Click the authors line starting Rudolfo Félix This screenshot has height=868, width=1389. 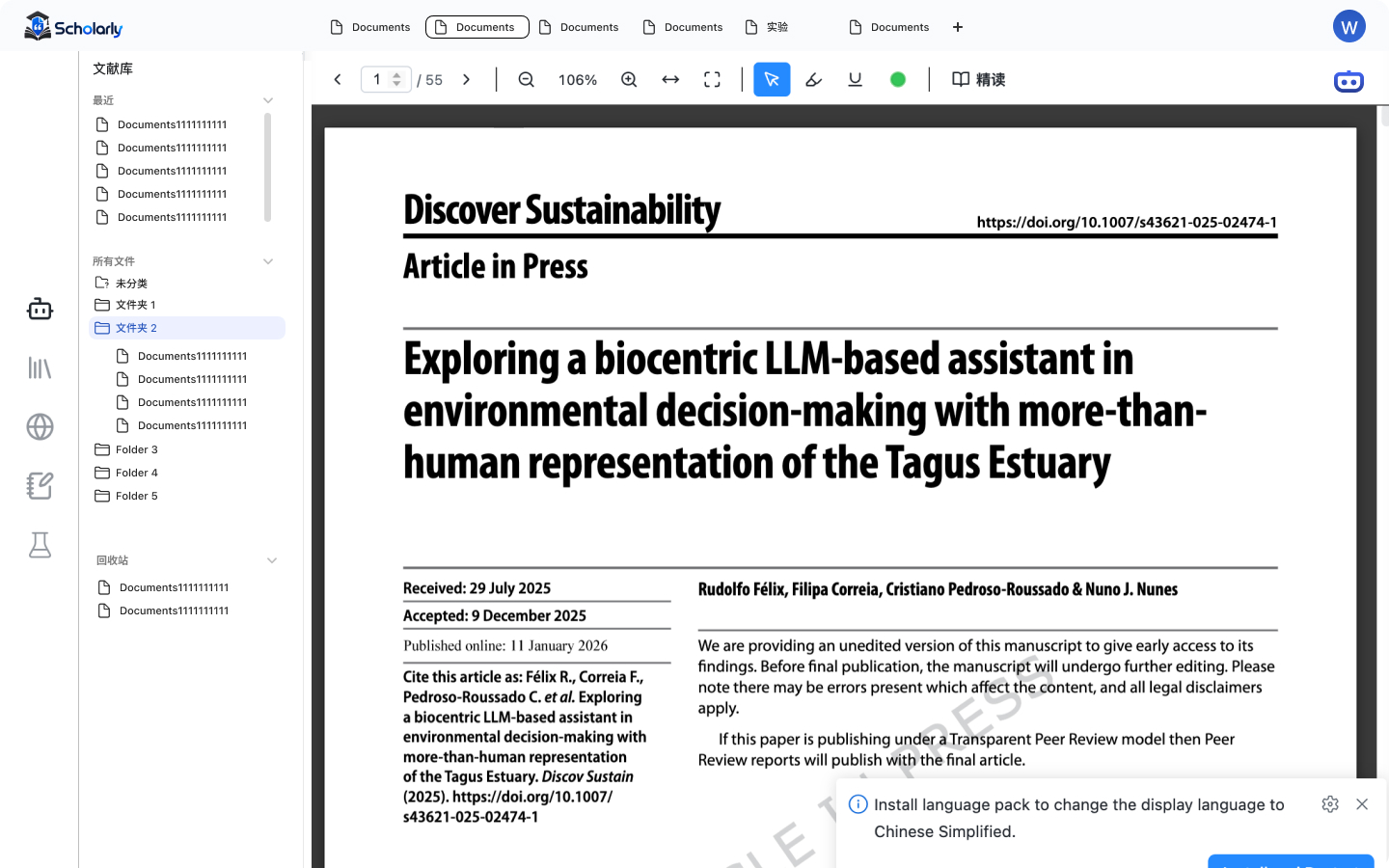coord(938,589)
